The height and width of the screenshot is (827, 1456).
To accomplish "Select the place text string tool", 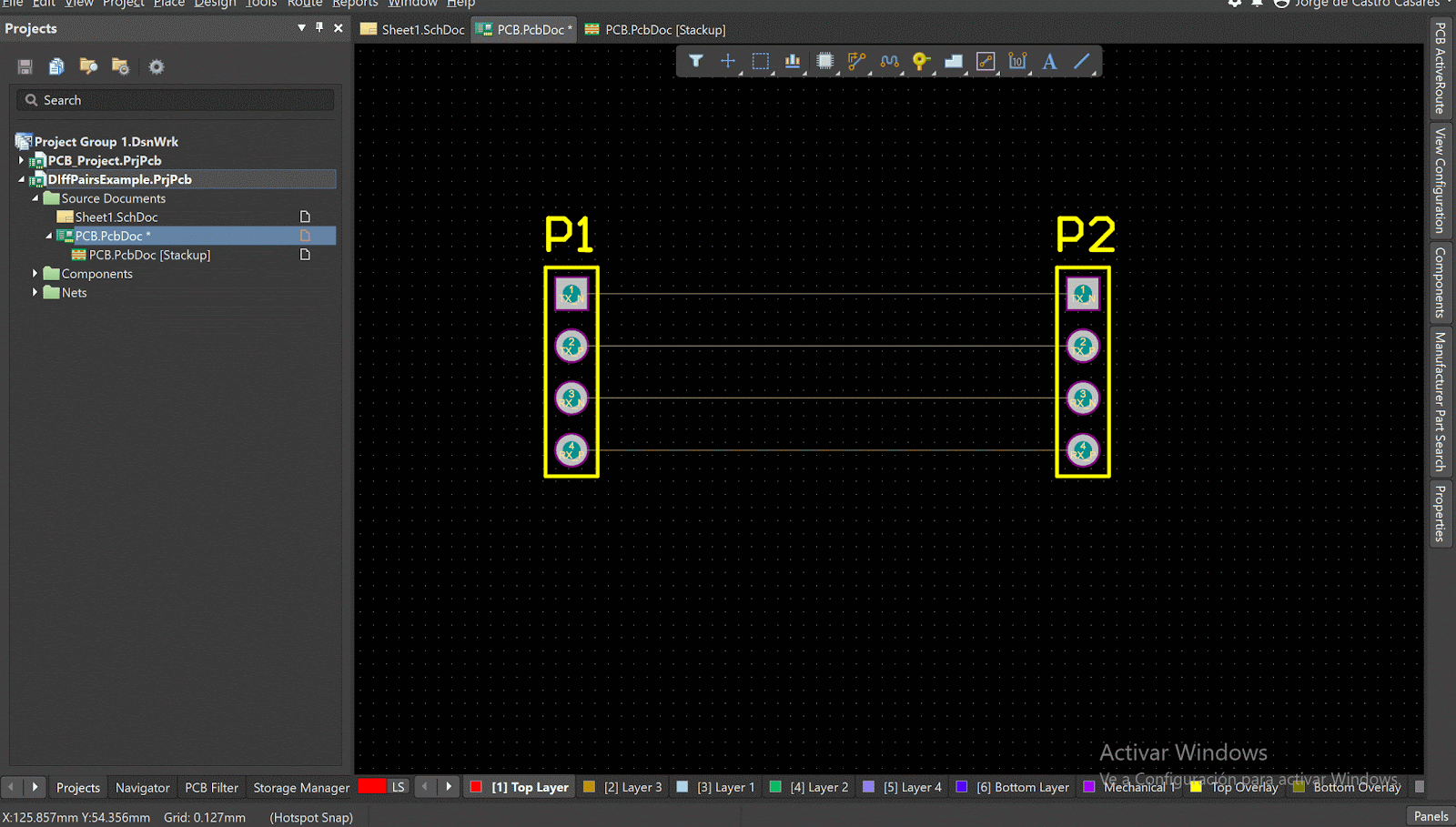I will point(1050,61).
